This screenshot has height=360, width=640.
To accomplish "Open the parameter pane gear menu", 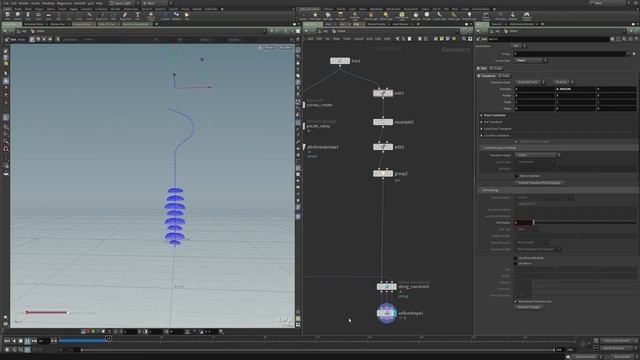I will pyautogui.click(x=613, y=39).
